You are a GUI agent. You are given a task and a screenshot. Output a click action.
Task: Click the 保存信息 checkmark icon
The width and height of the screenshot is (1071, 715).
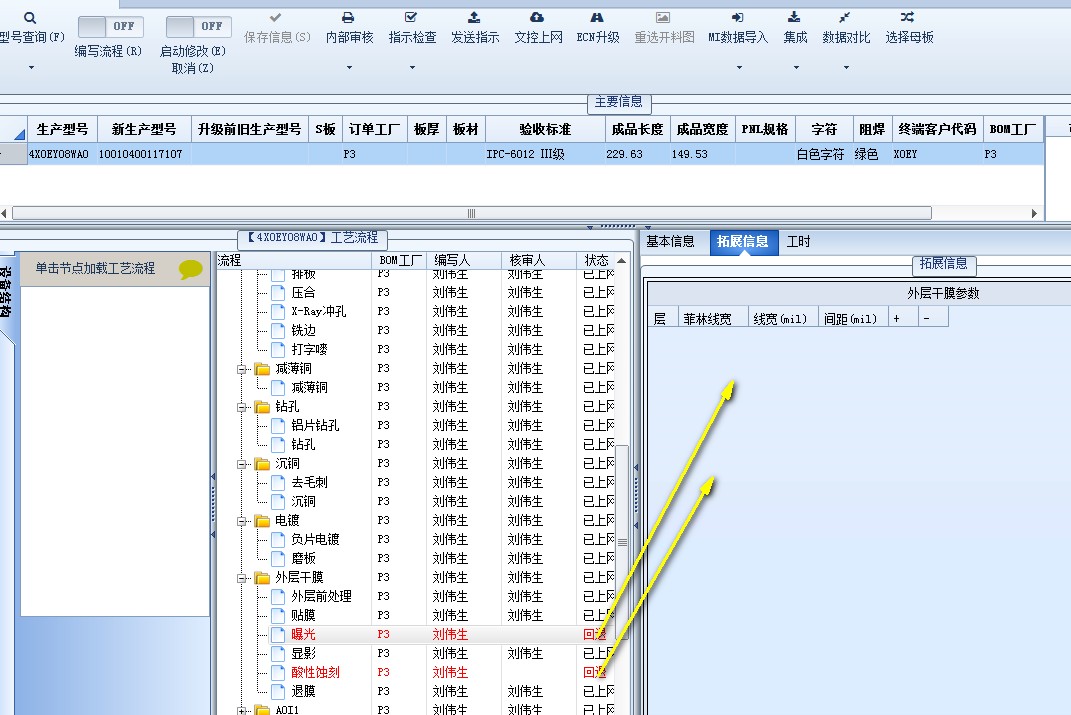pyautogui.click(x=275, y=18)
